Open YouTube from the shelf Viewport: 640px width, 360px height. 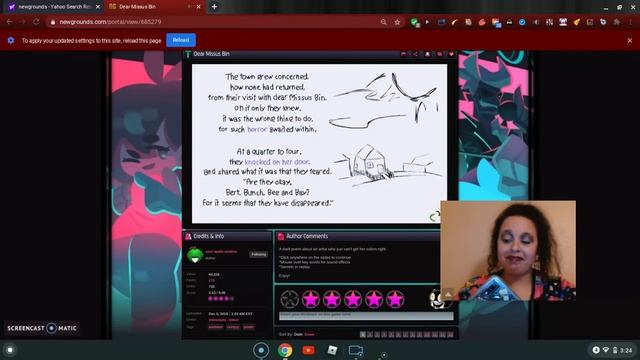pos(309,350)
